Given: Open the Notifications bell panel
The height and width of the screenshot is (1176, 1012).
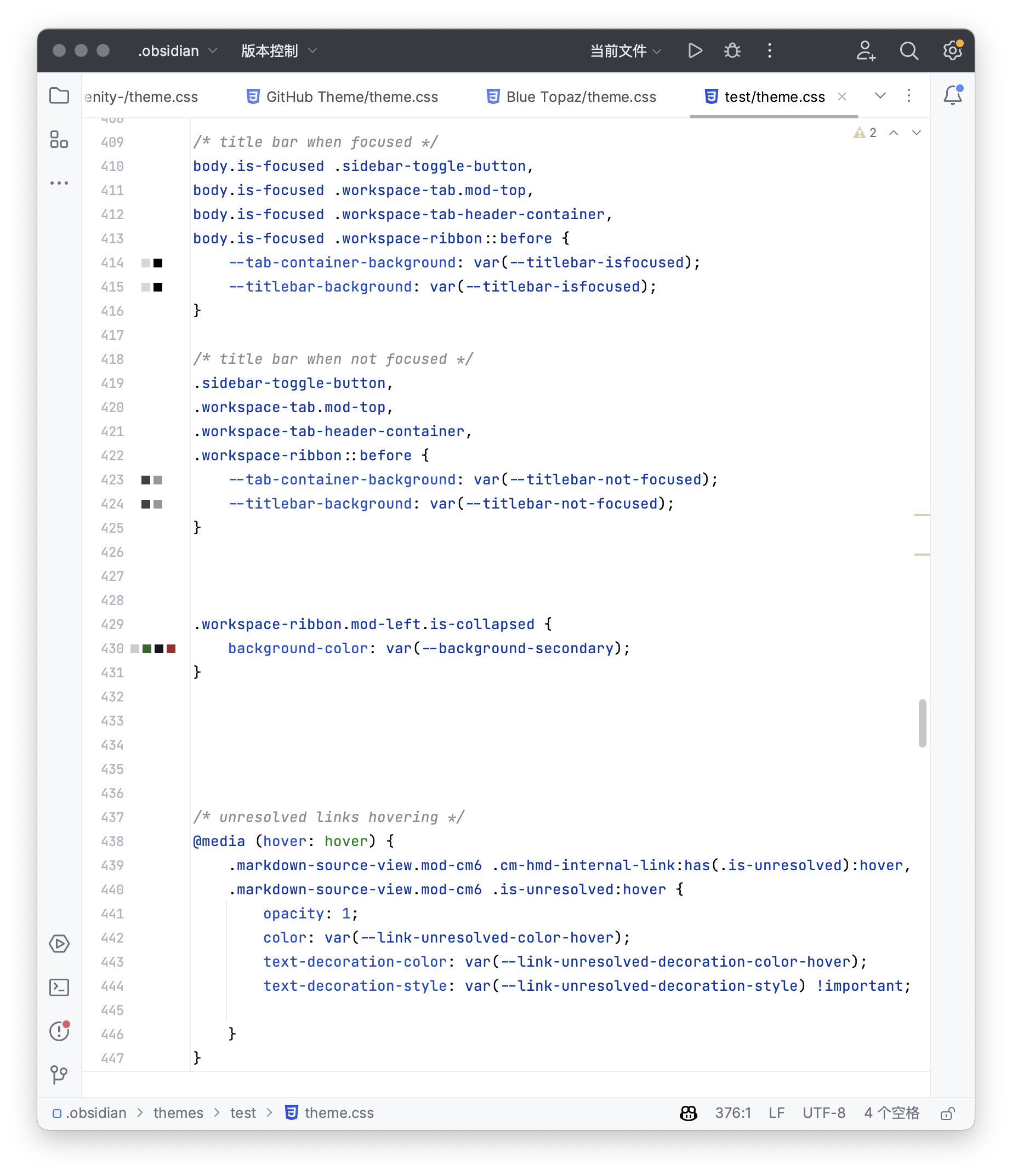Looking at the screenshot, I should pyautogui.click(x=952, y=95).
